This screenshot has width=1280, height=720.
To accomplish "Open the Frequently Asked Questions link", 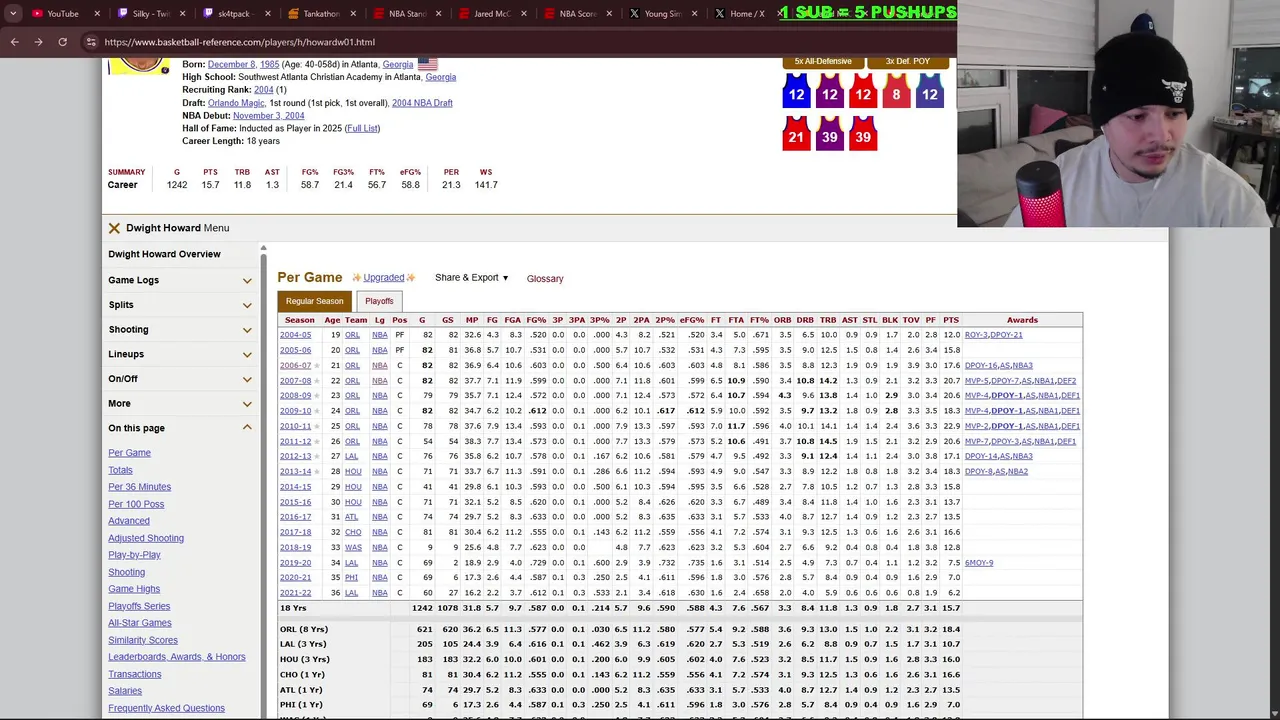I will 166,708.
